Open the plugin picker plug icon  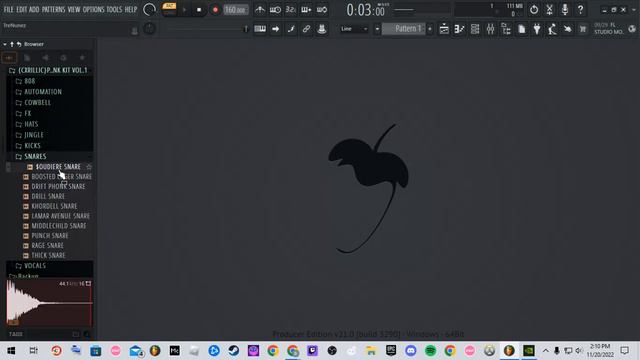tap(537, 29)
